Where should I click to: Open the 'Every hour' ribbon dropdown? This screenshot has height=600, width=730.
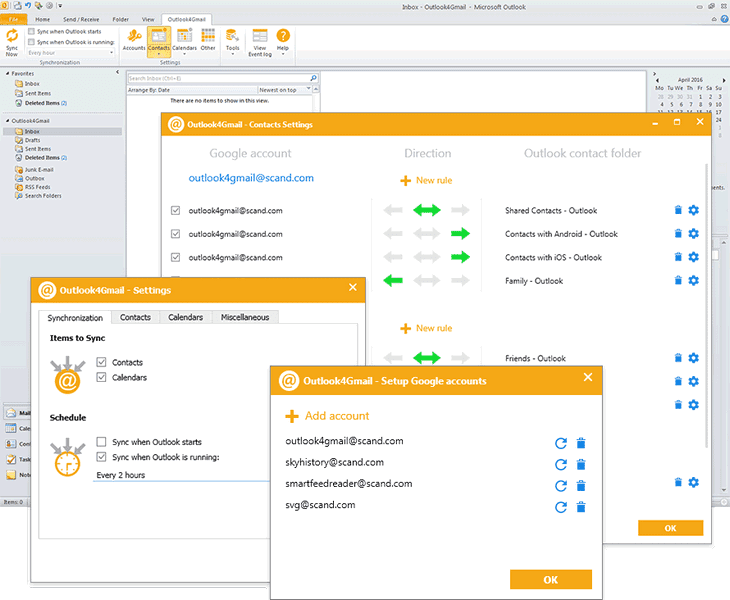(71, 53)
